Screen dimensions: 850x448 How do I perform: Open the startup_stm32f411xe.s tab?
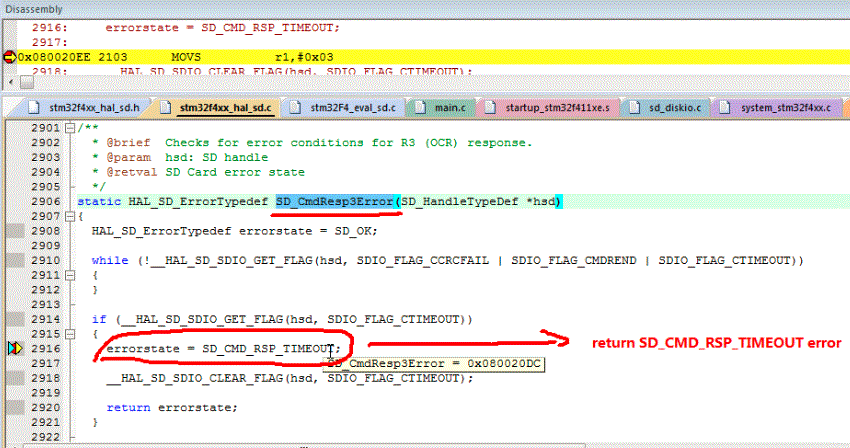click(549, 108)
